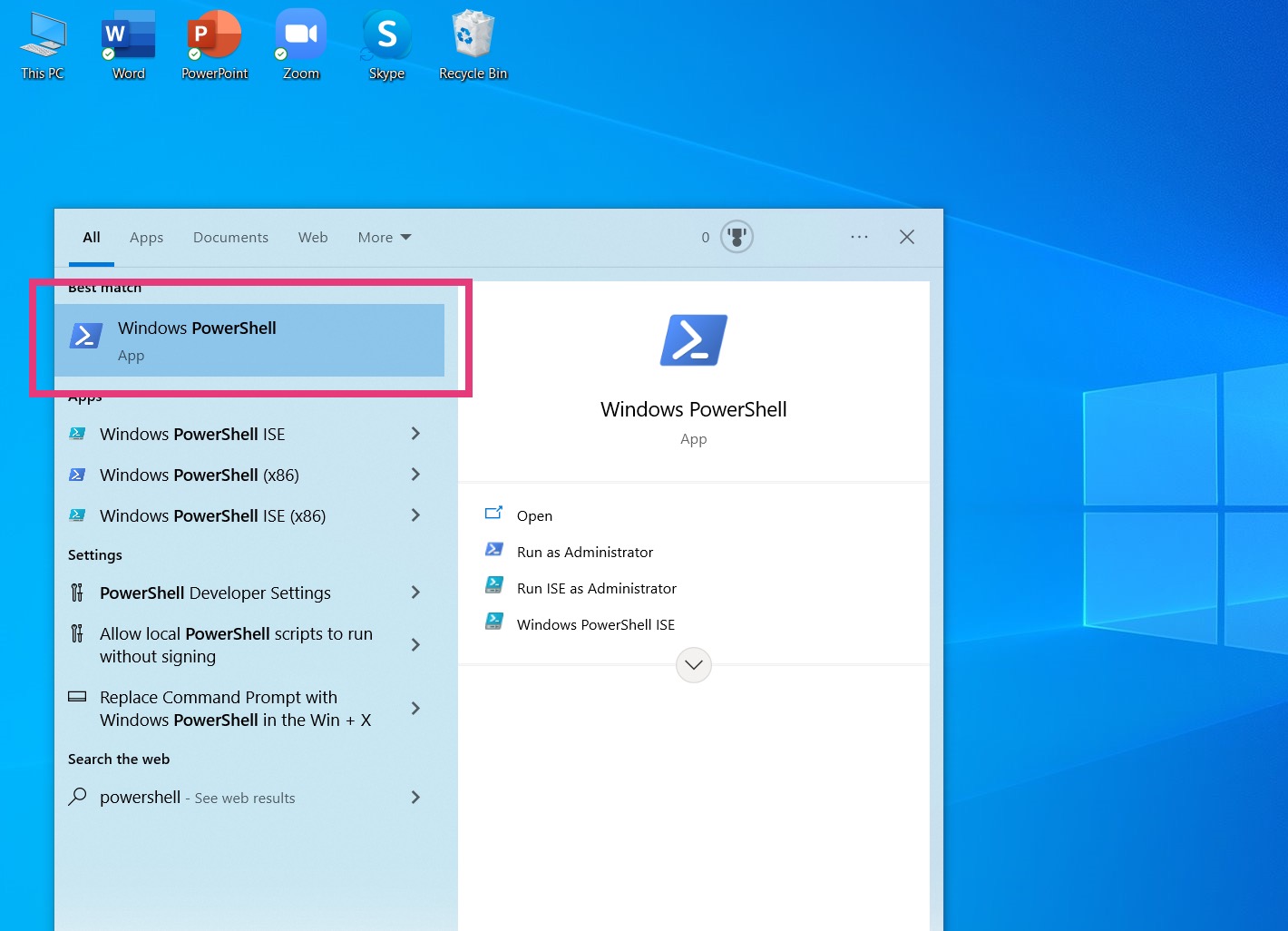Click the PowerShell Developer Settings tools icon
1288x931 pixels.
click(x=77, y=593)
